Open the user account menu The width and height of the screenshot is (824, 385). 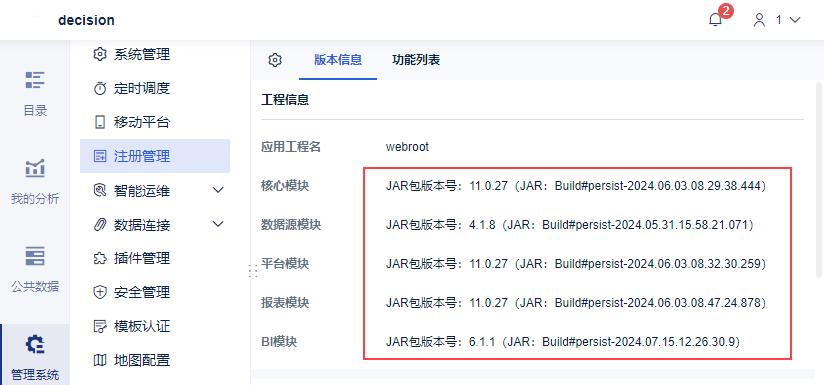tap(776, 20)
